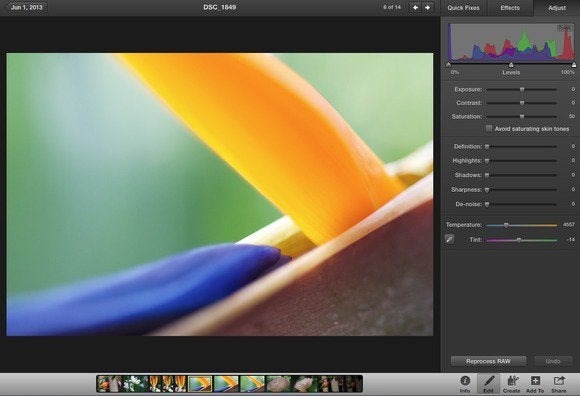This screenshot has width=580, height=396.
Task: Click the 100% levels label
Action: point(568,72)
